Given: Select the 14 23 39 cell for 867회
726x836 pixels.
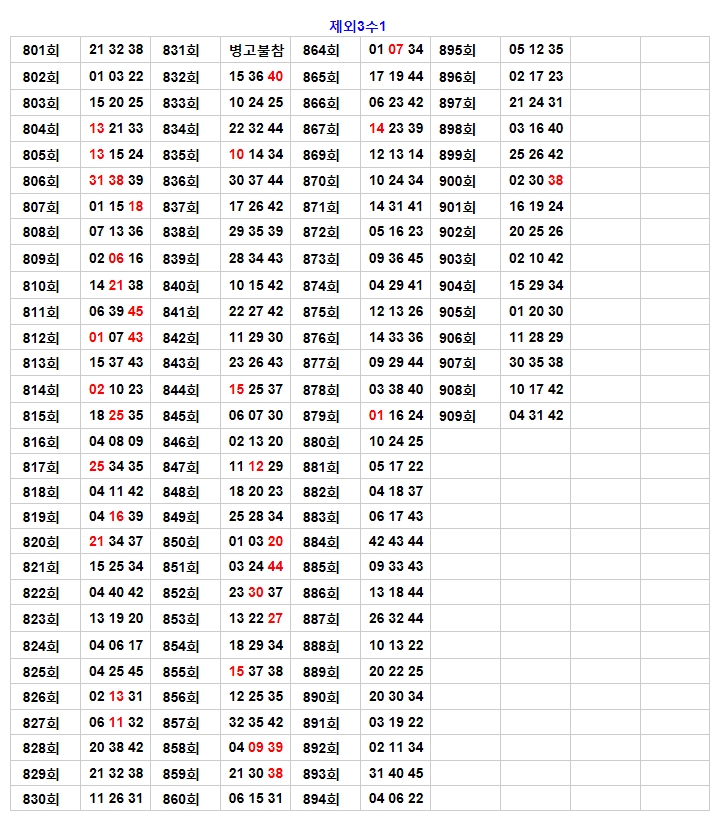Looking at the screenshot, I should [x=396, y=129].
